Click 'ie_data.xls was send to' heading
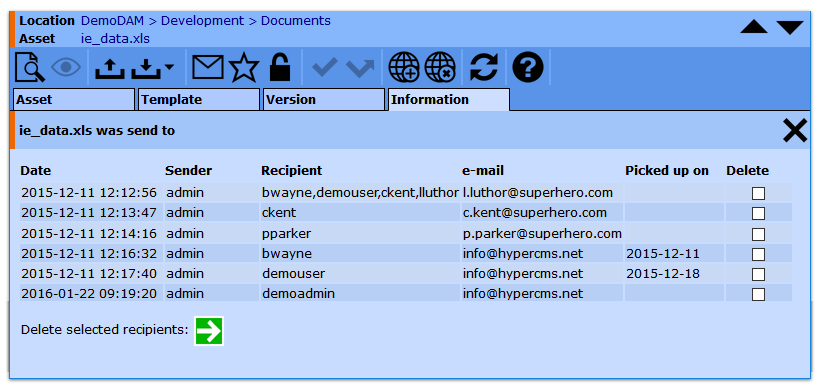820x390 pixels. 97,131
